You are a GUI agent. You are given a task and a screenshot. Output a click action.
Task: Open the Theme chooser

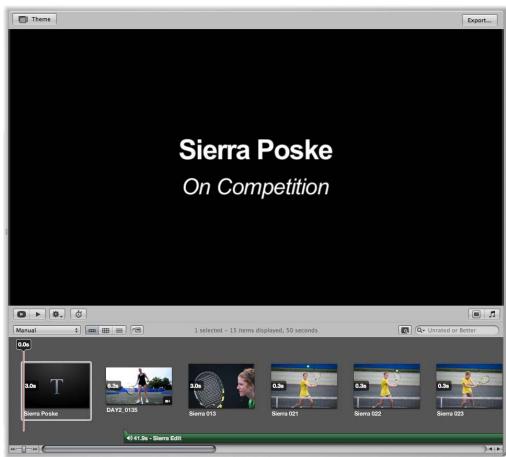point(35,19)
